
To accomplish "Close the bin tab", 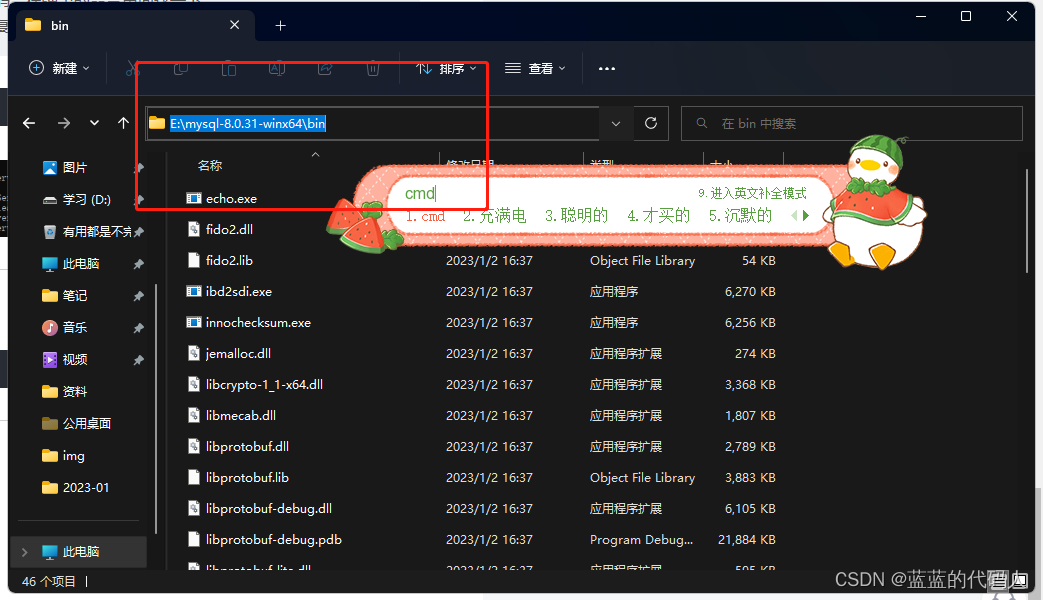I will point(235,25).
